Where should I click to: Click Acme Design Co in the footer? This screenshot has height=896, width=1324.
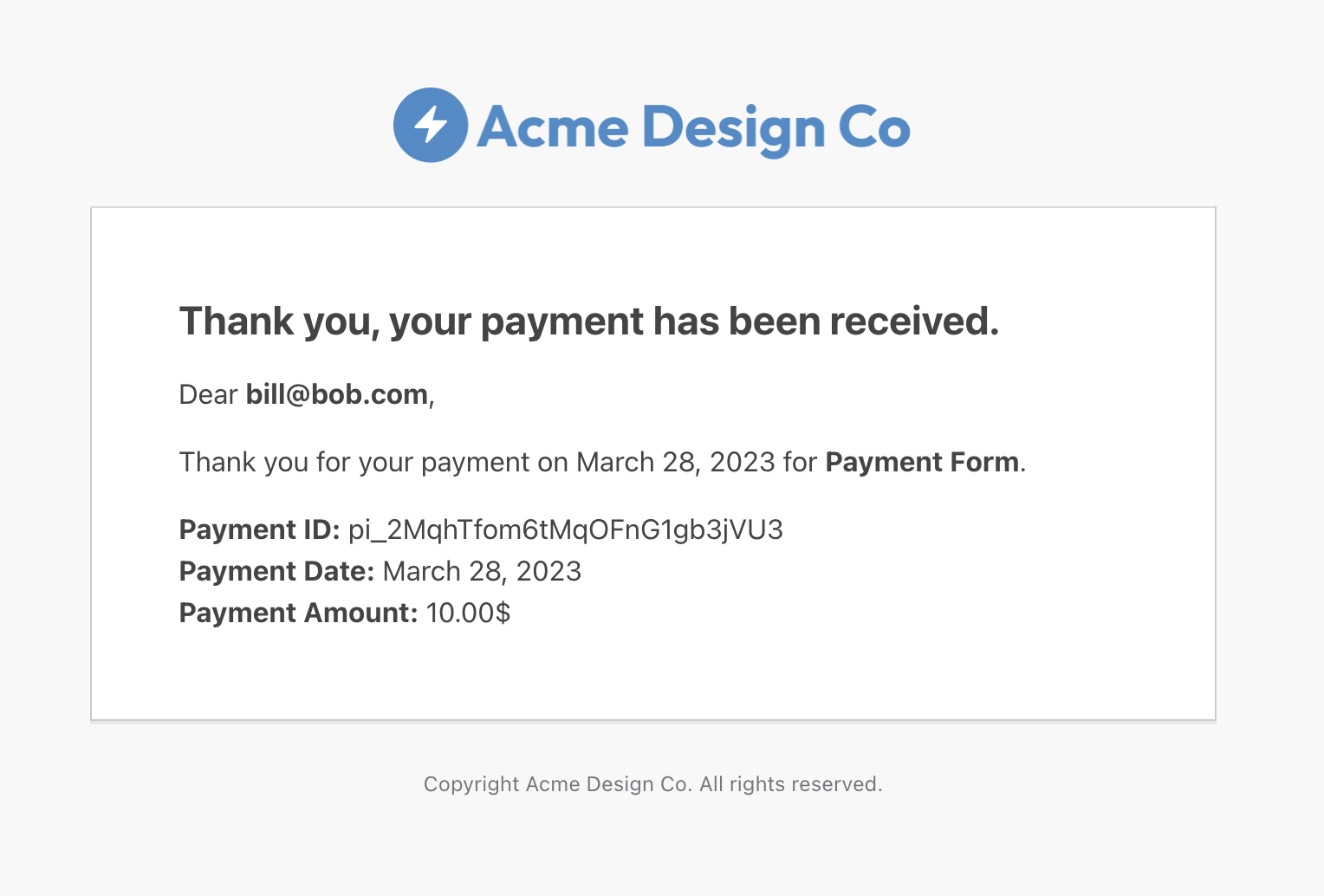(608, 784)
